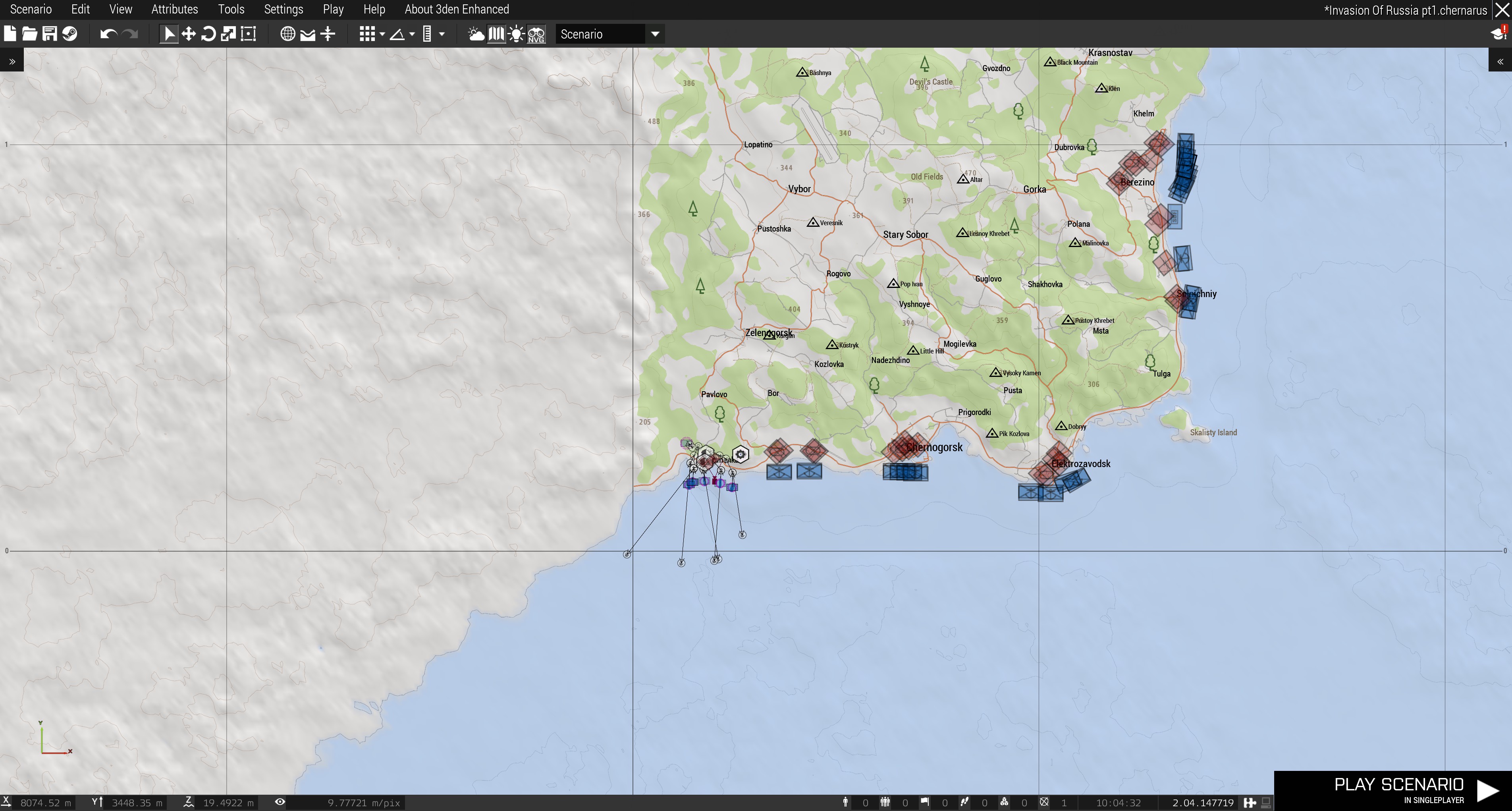
Task: Expand the right asset panel chevrons
Action: pos(1500,61)
